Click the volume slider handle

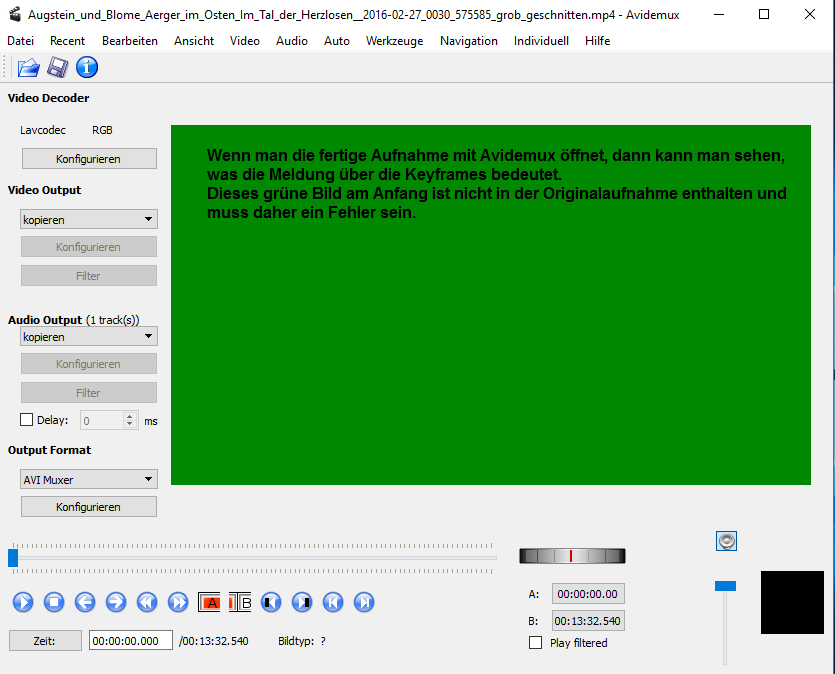pyautogui.click(x=725, y=585)
